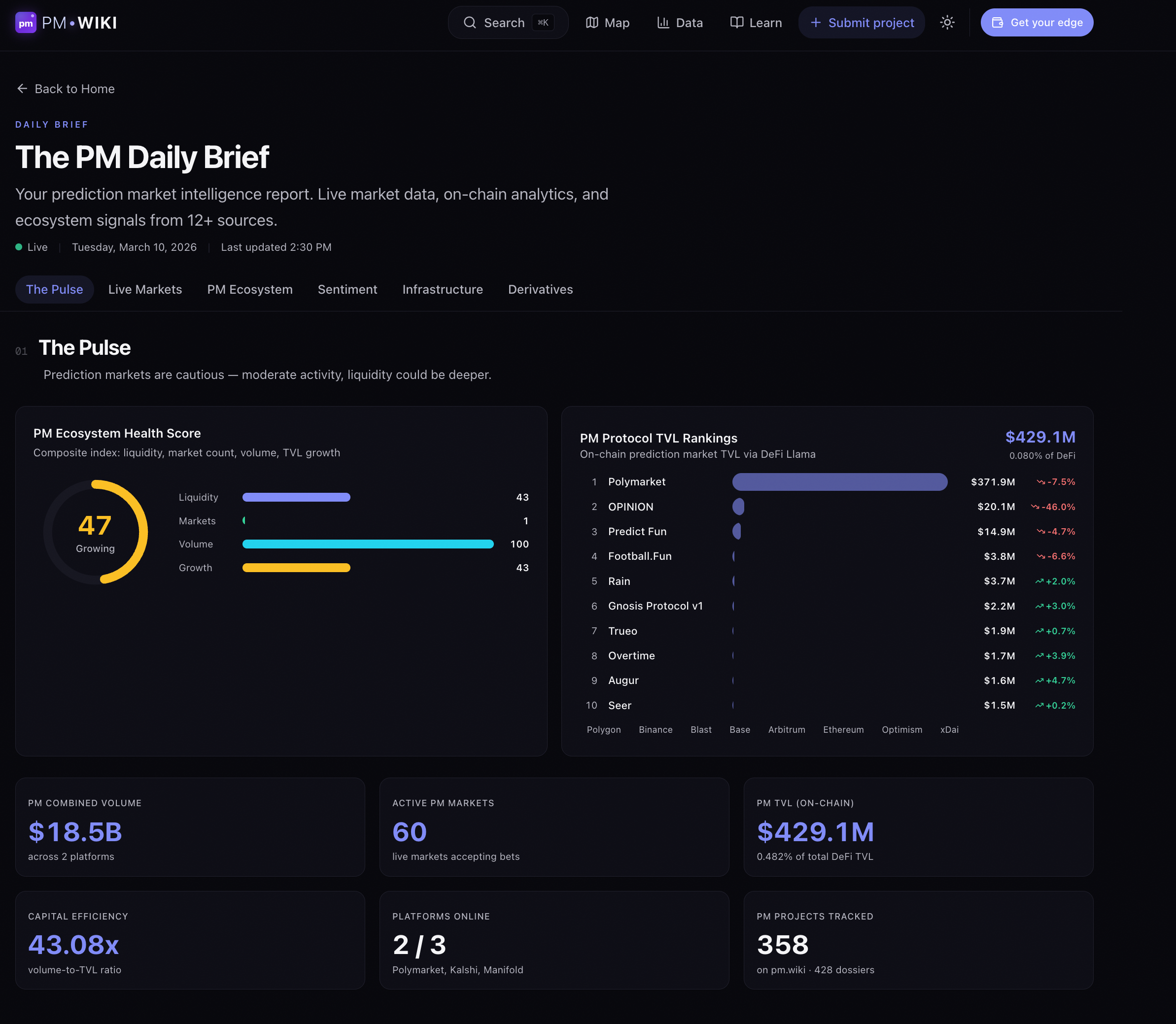
Task: Click the wallet icon in Get your edge
Action: click(998, 22)
